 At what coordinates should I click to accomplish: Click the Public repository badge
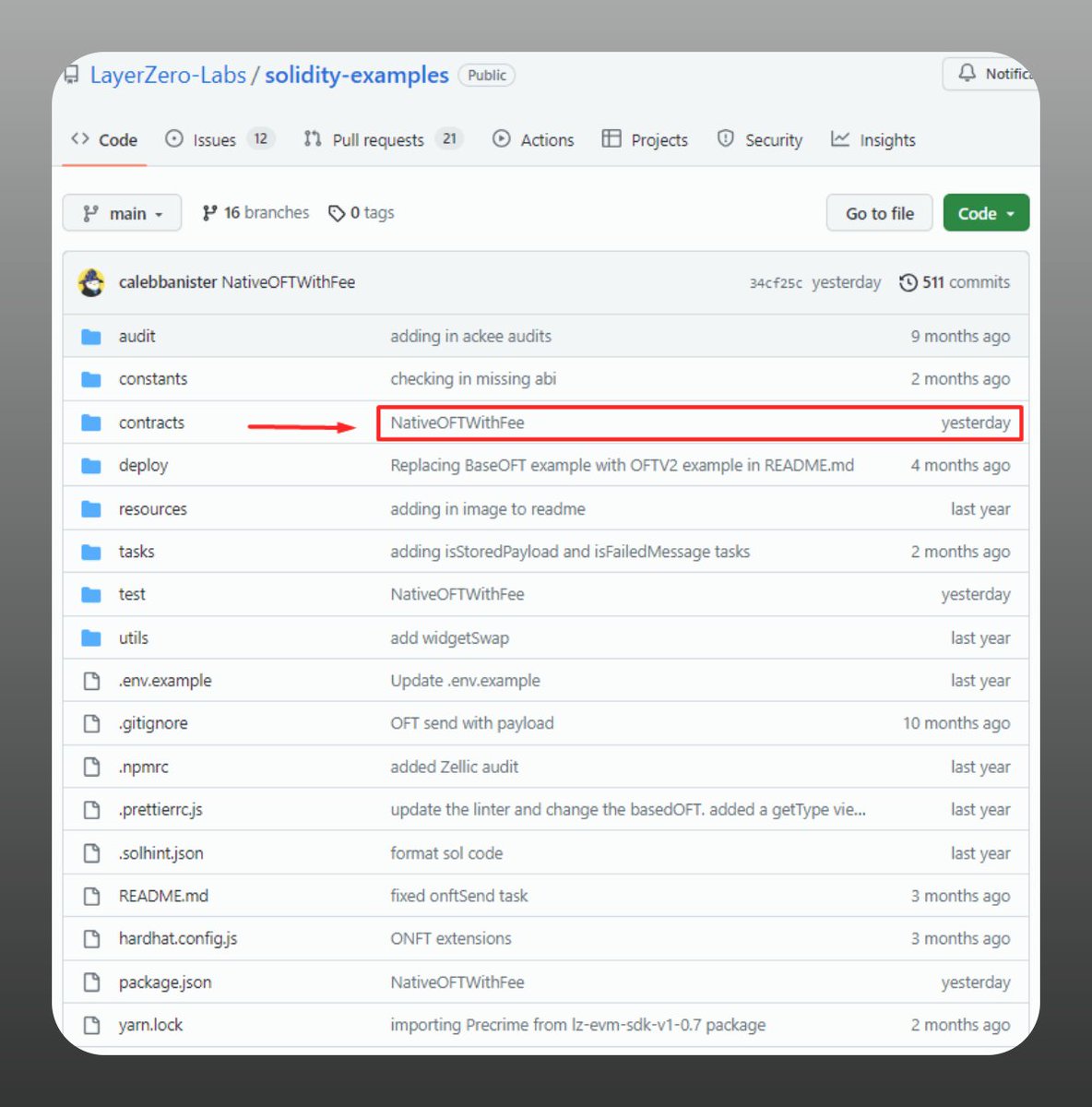(x=487, y=76)
